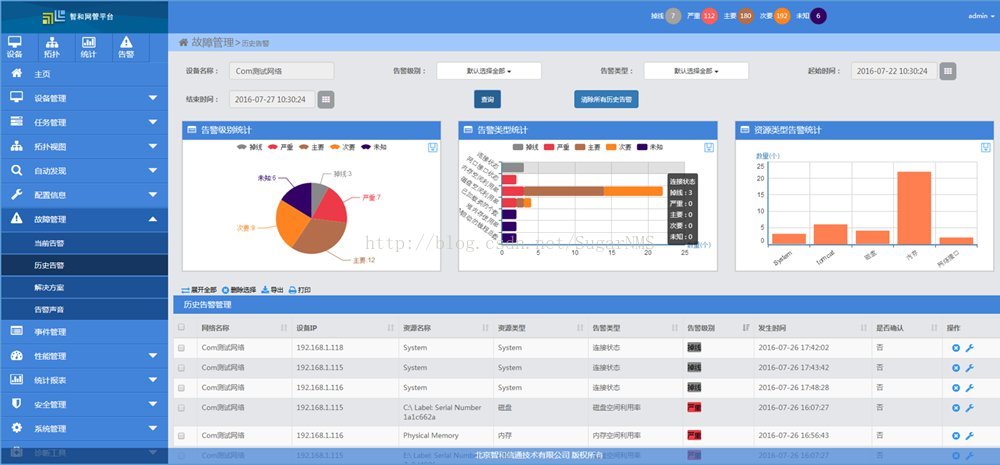Tick the checkbox for 192.168.1.118 row
1000x465 pixels.
pos(181,348)
